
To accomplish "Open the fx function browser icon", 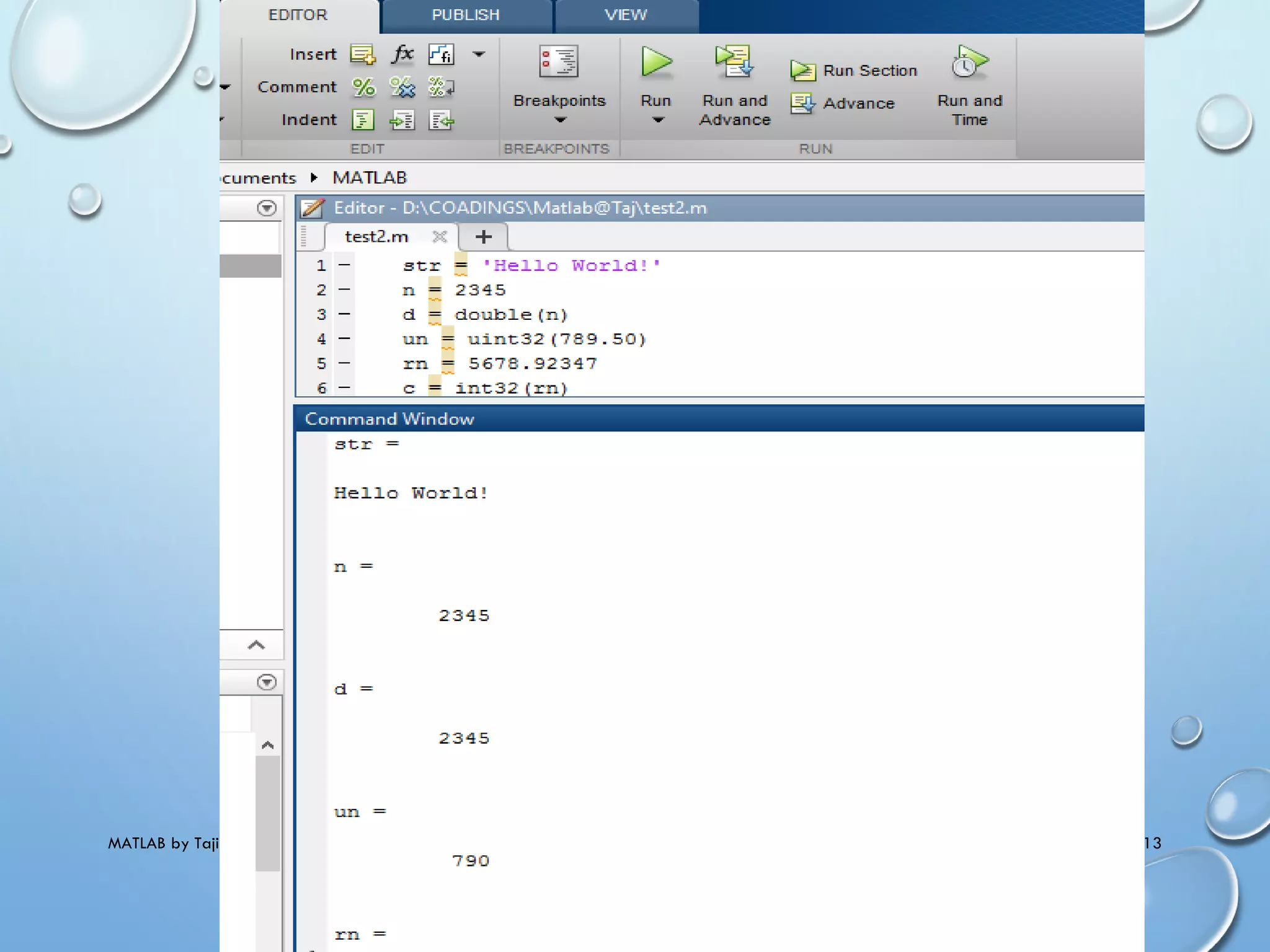I will pyautogui.click(x=402, y=54).
